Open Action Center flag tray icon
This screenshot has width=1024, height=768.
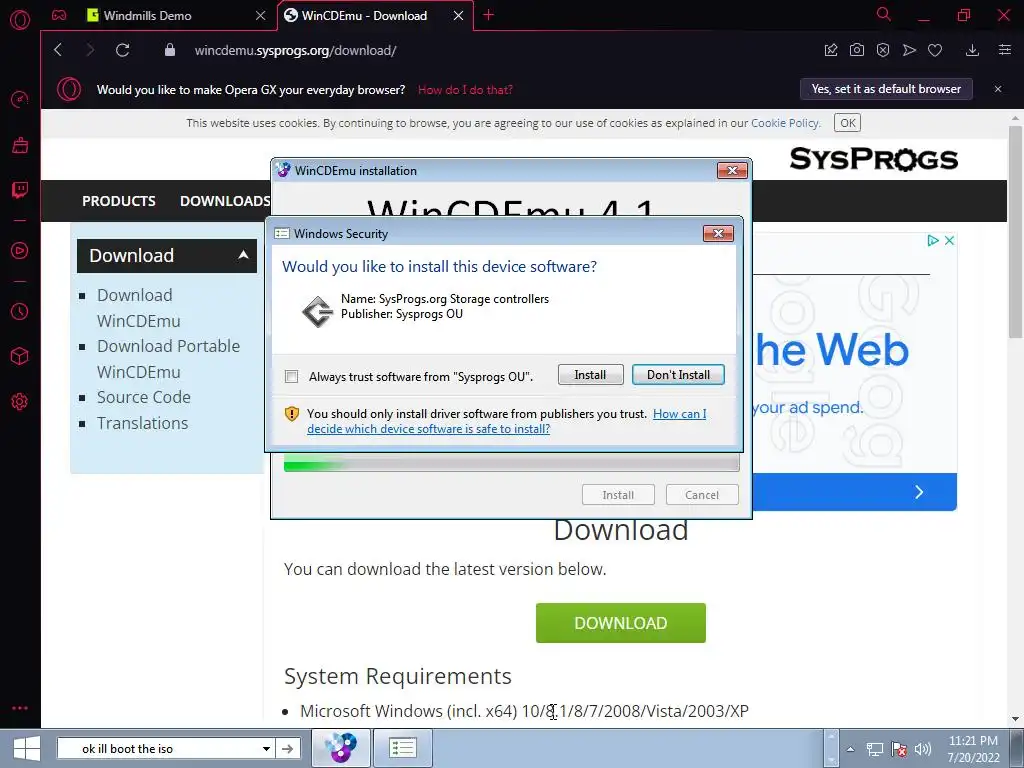(x=899, y=749)
